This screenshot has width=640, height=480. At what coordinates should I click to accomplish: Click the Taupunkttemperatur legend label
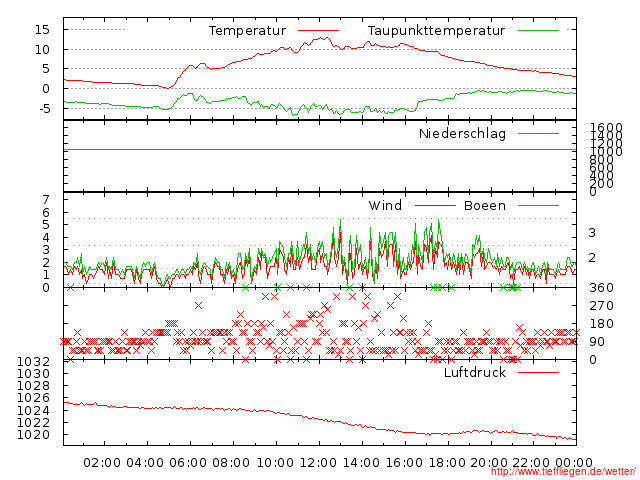click(436, 31)
